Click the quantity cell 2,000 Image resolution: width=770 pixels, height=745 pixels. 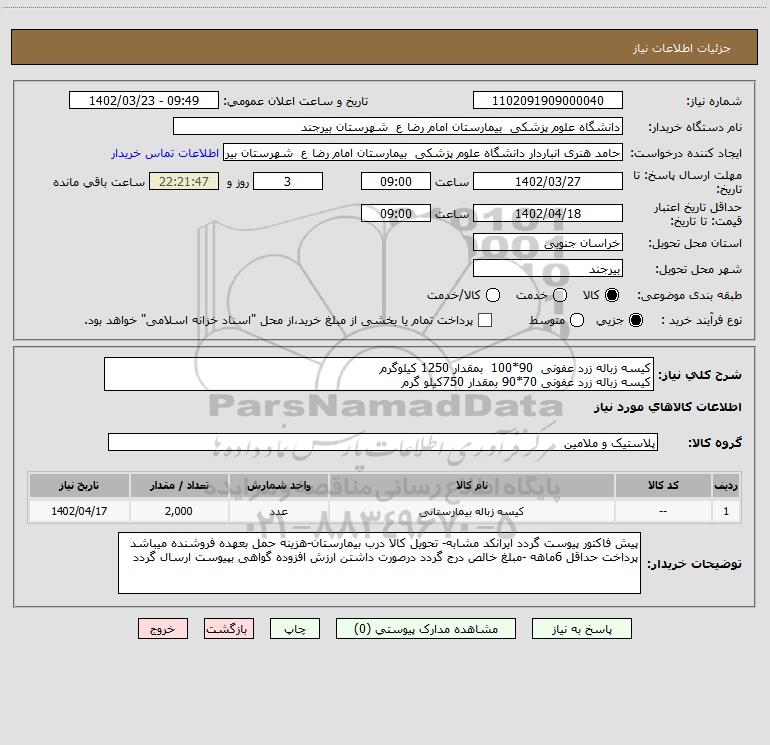pyautogui.click(x=179, y=511)
